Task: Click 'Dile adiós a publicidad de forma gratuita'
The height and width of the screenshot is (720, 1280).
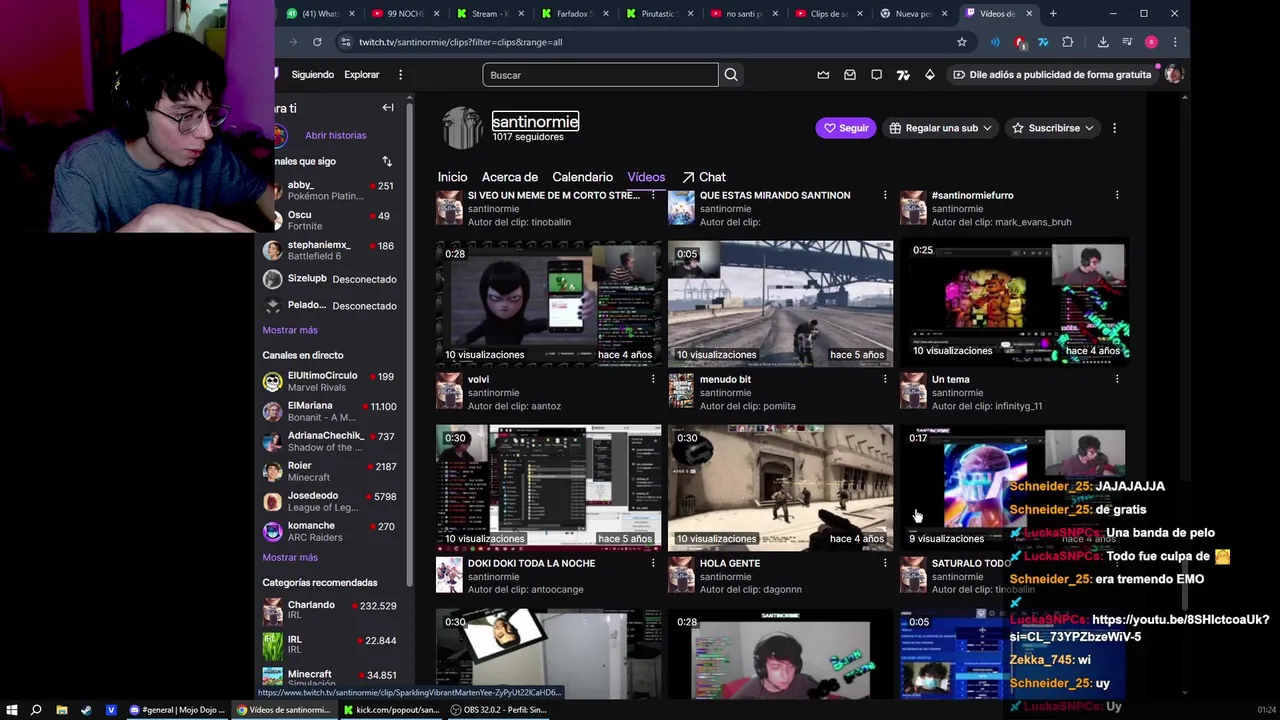Action: [1051, 75]
